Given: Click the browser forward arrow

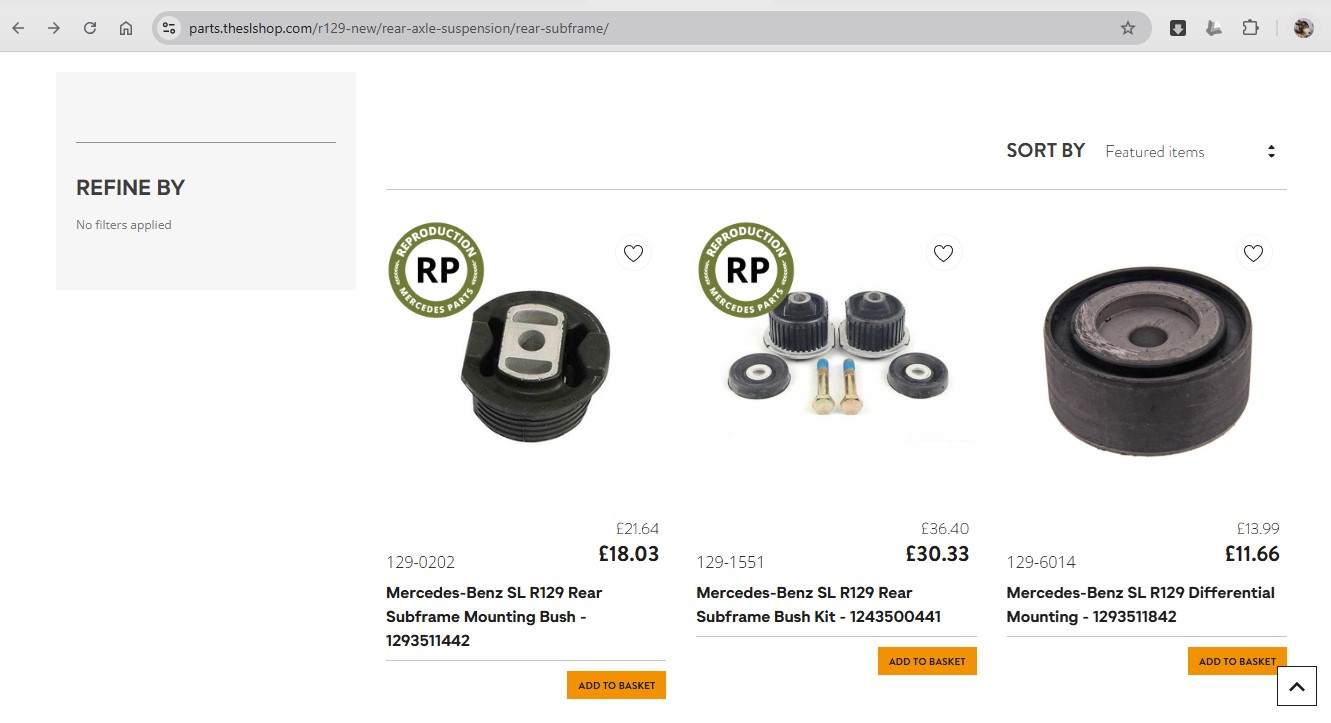Looking at the screenshot, I should (54, 28).
